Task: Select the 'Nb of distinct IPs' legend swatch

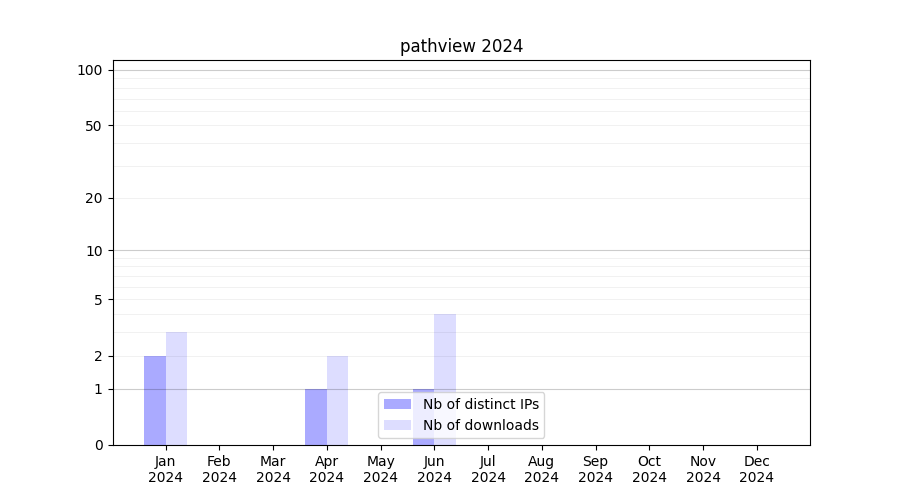Action: [x=397, y=404]
